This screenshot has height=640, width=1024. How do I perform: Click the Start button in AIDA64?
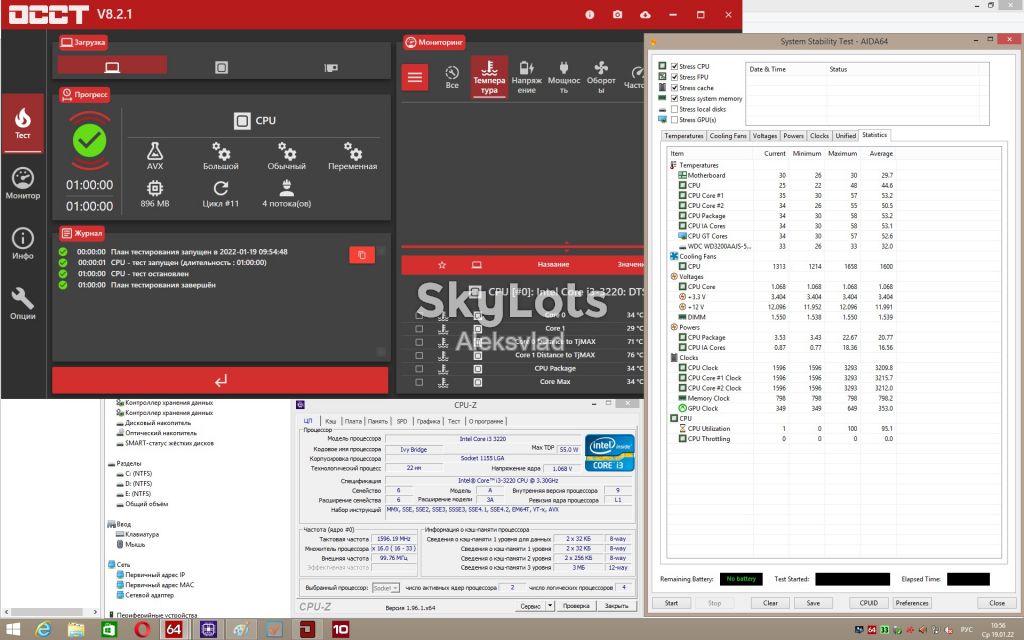pos(671,603)
